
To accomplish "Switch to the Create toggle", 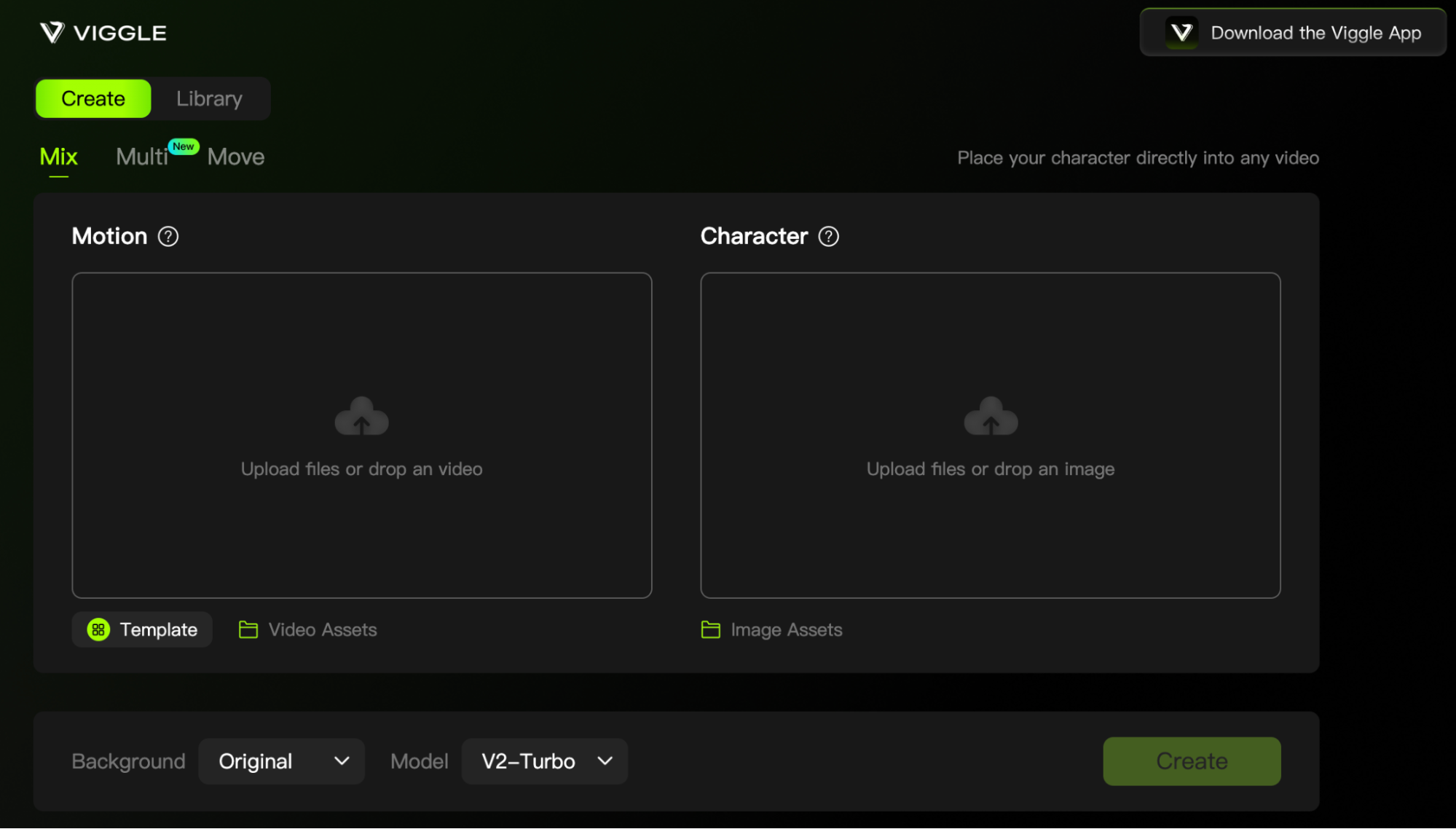I will (x=93, y=98).
